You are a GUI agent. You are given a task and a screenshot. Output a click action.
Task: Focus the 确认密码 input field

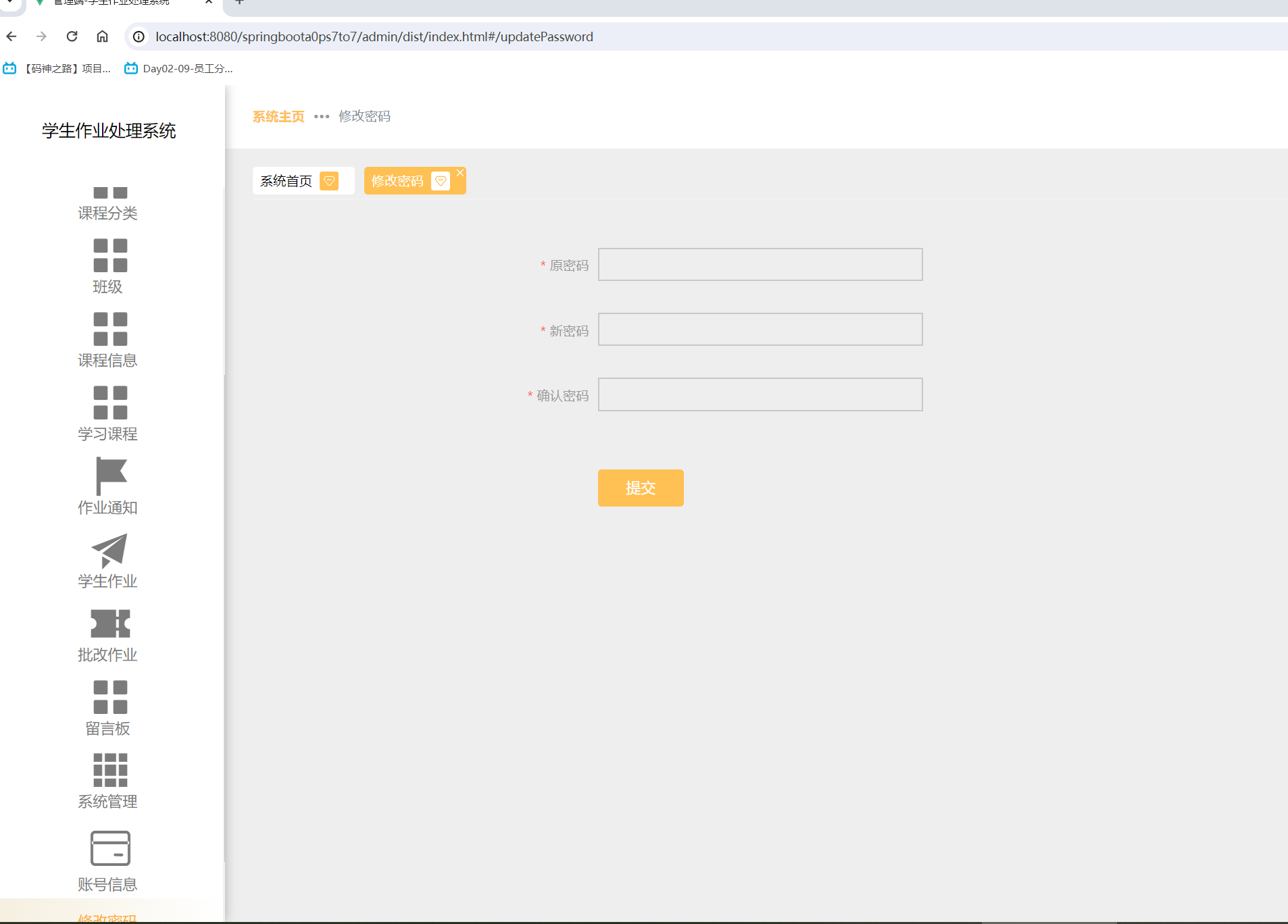pos(760,394)
